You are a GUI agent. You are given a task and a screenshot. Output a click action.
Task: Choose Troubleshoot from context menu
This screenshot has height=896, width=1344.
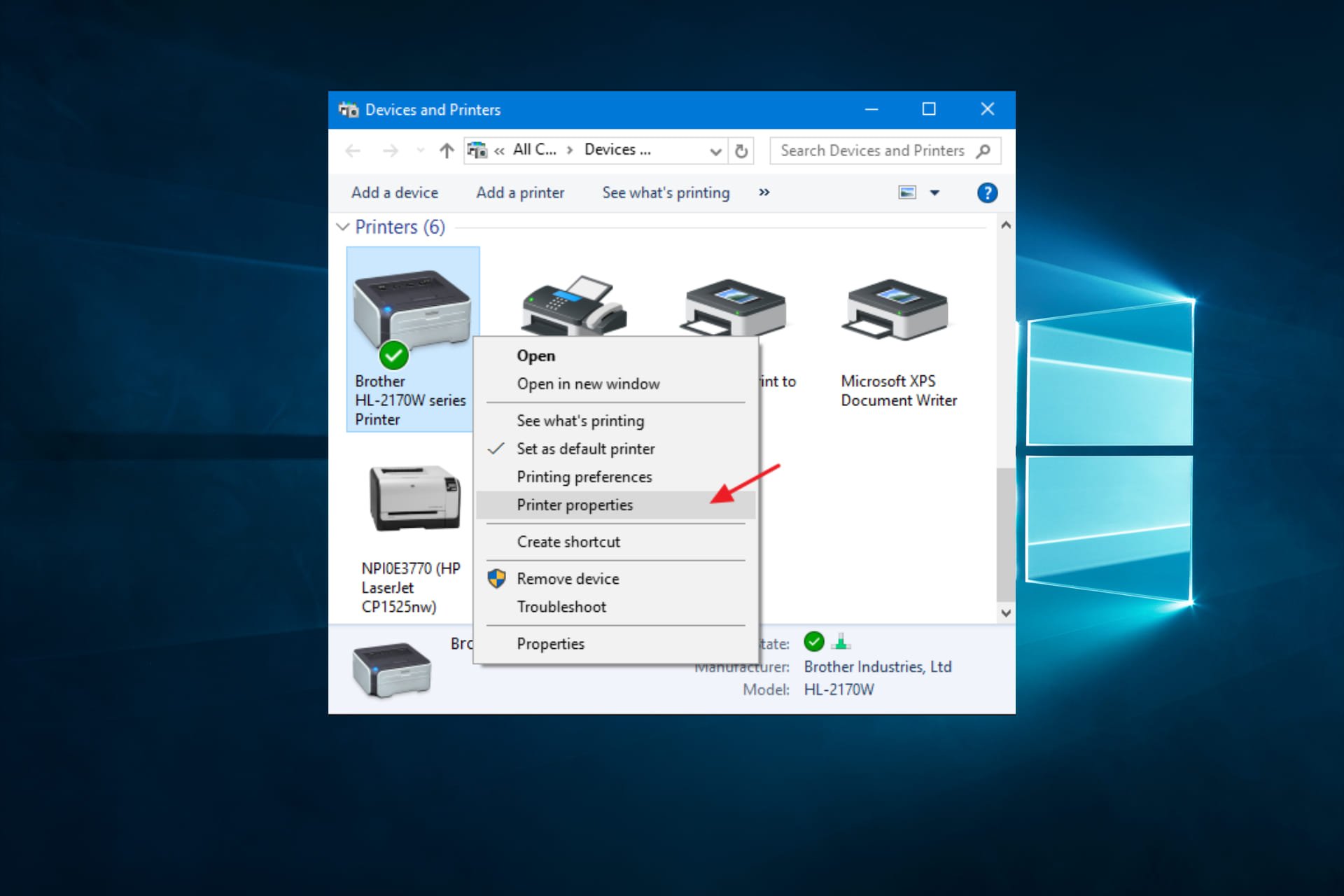615,607
